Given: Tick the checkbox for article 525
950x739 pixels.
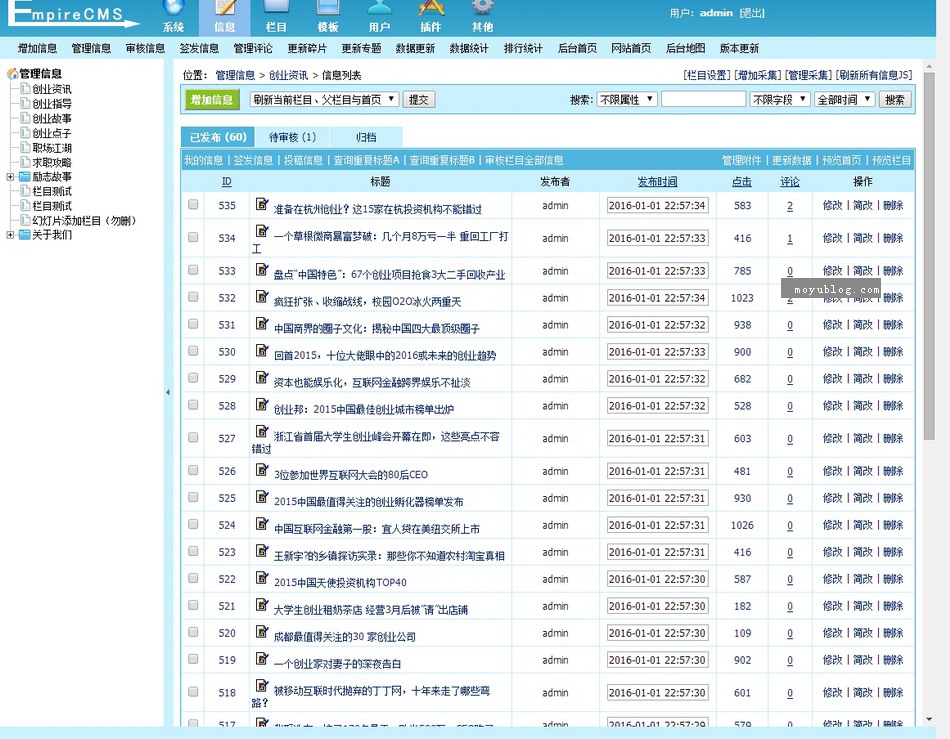Looking at the screenshot, I should point(193,497).
